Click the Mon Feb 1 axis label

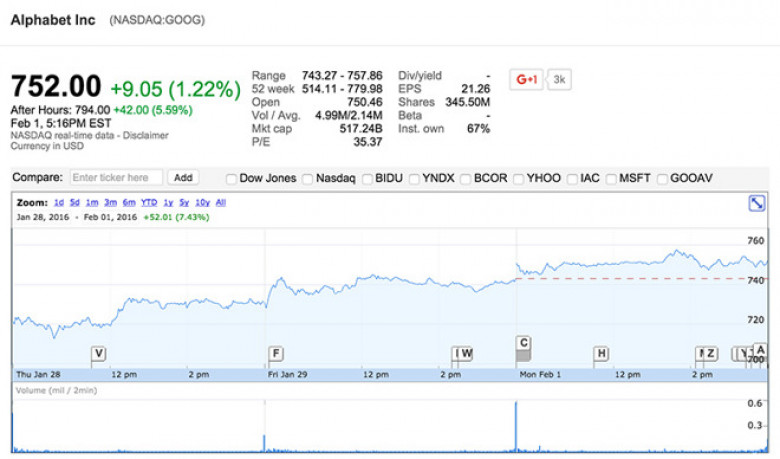pos(540,374)
